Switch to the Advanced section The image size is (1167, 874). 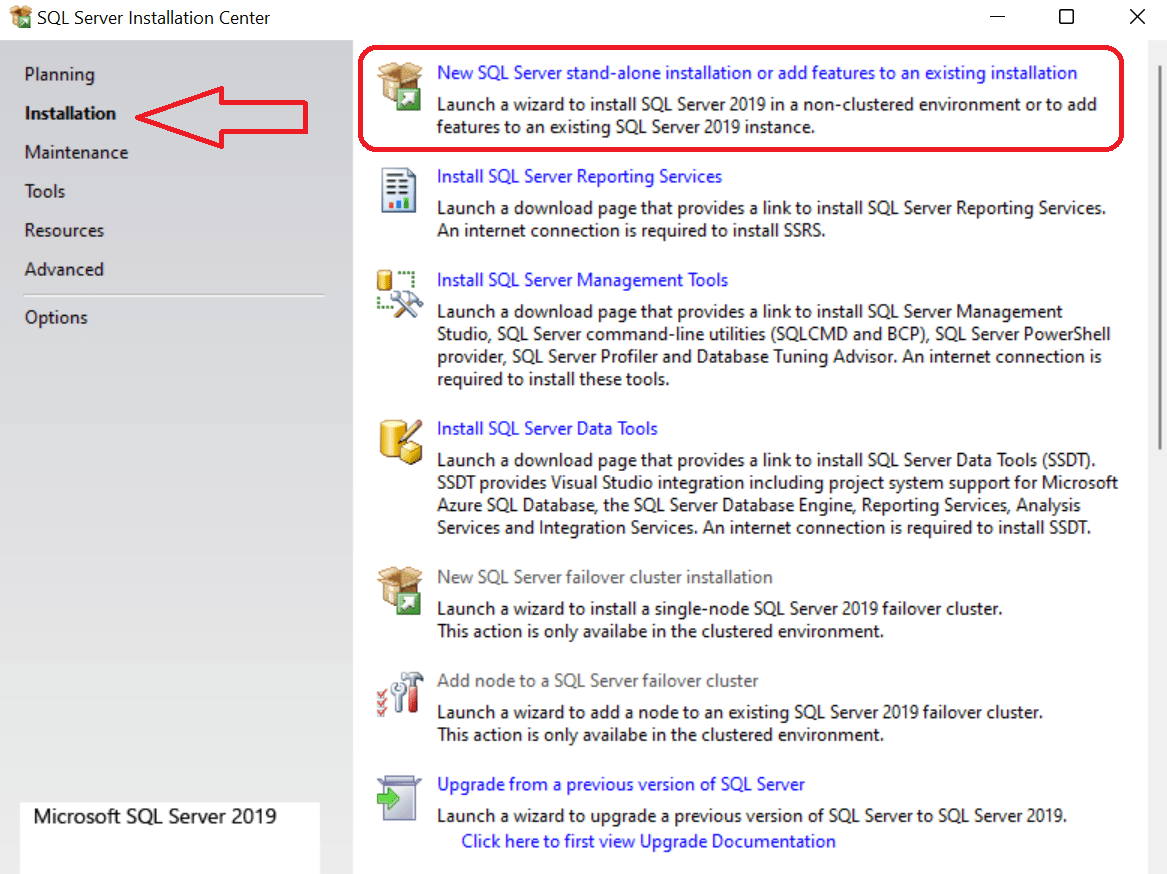point(64,269)
